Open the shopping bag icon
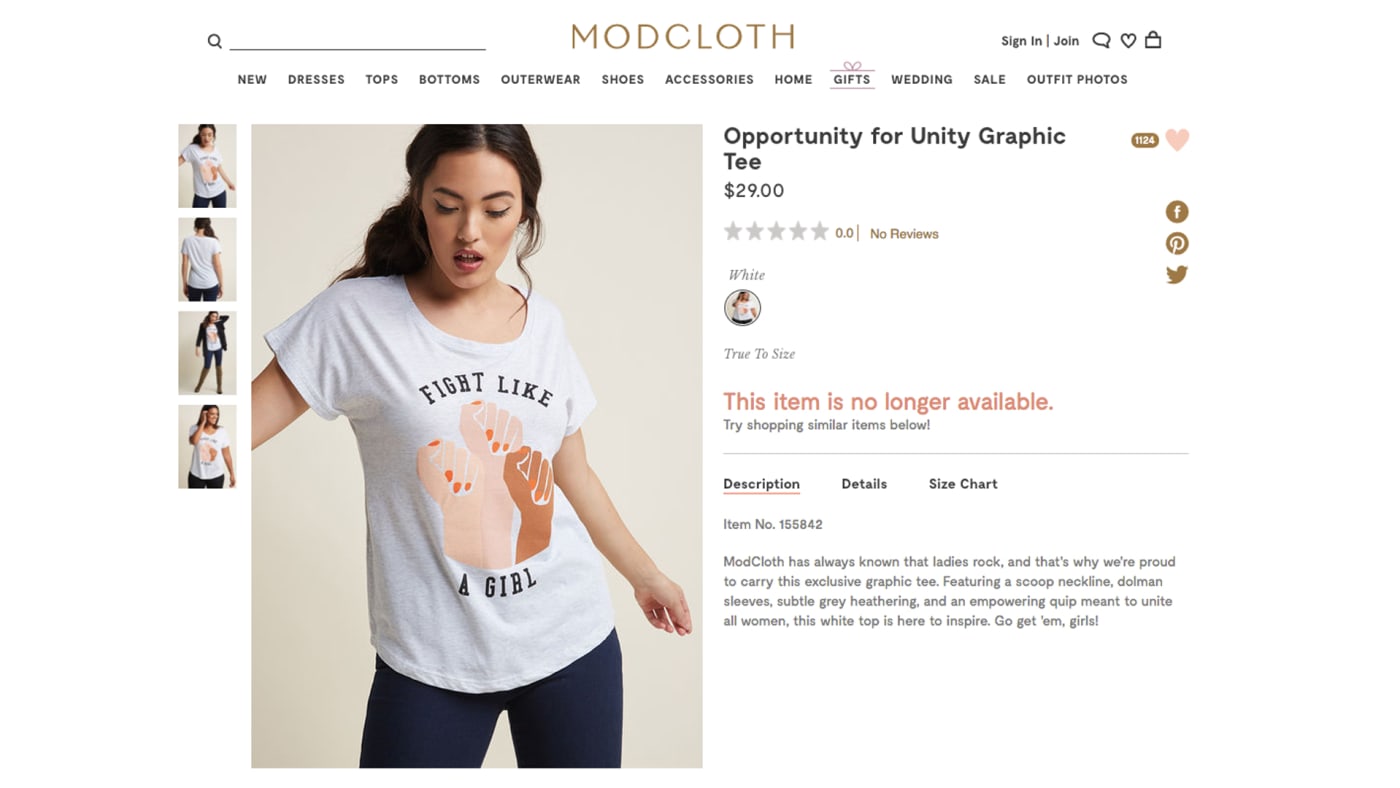 point(1153,40)
